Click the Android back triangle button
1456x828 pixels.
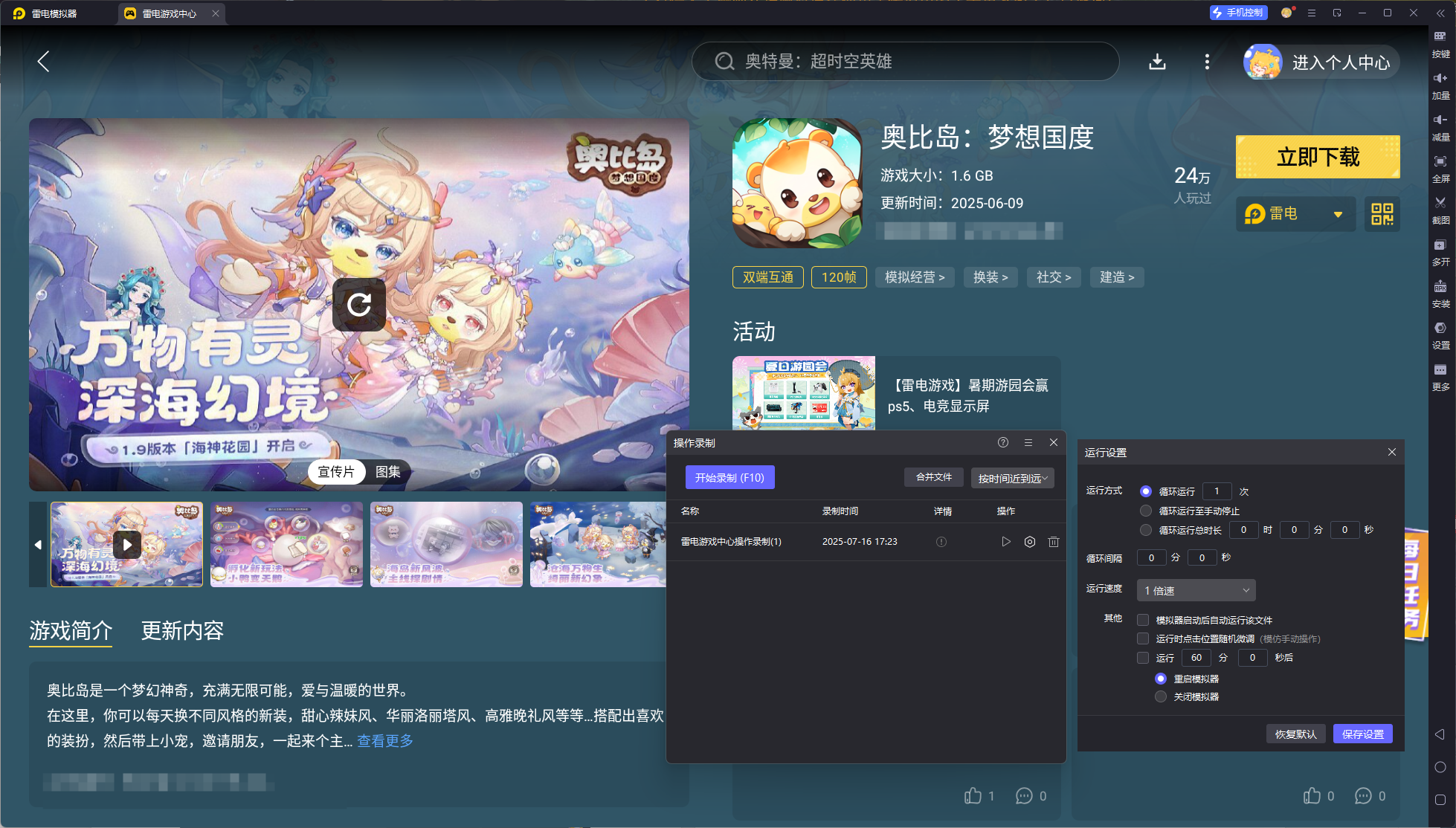tap(1440, 734)
